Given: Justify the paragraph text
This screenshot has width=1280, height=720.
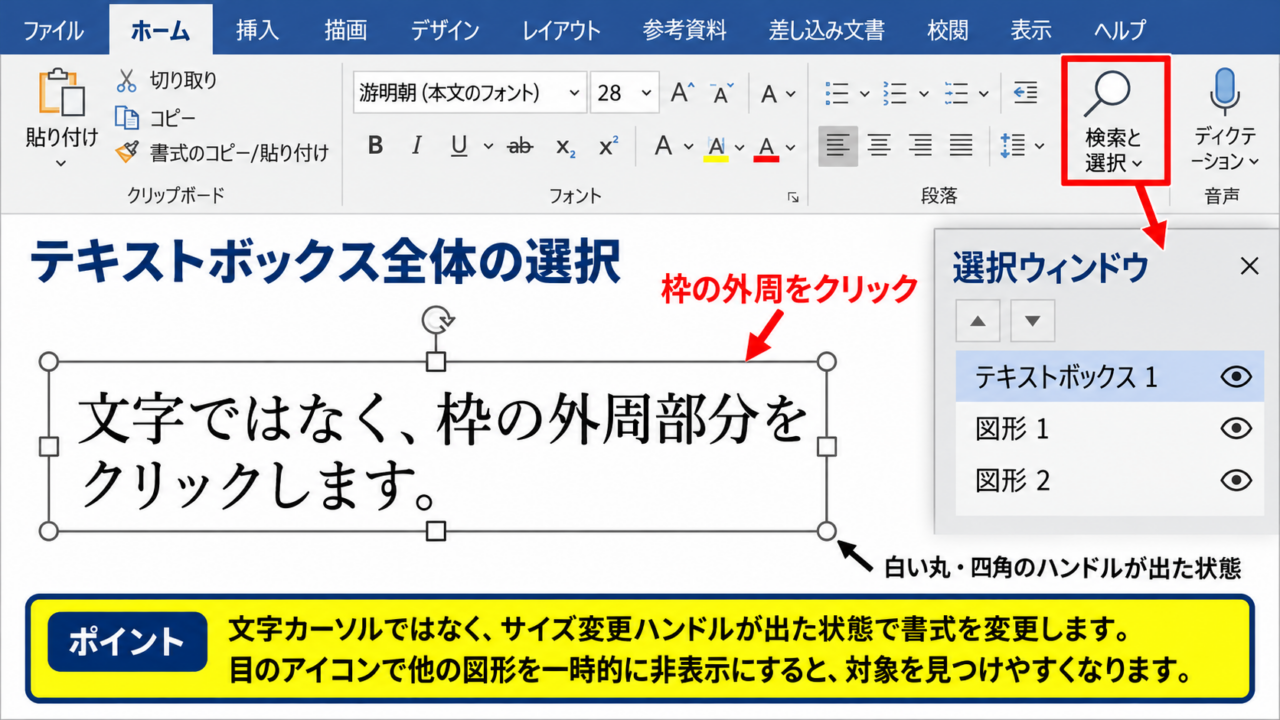Looking at the screenshot, I should pyautogui.click(x=961, y=146).
